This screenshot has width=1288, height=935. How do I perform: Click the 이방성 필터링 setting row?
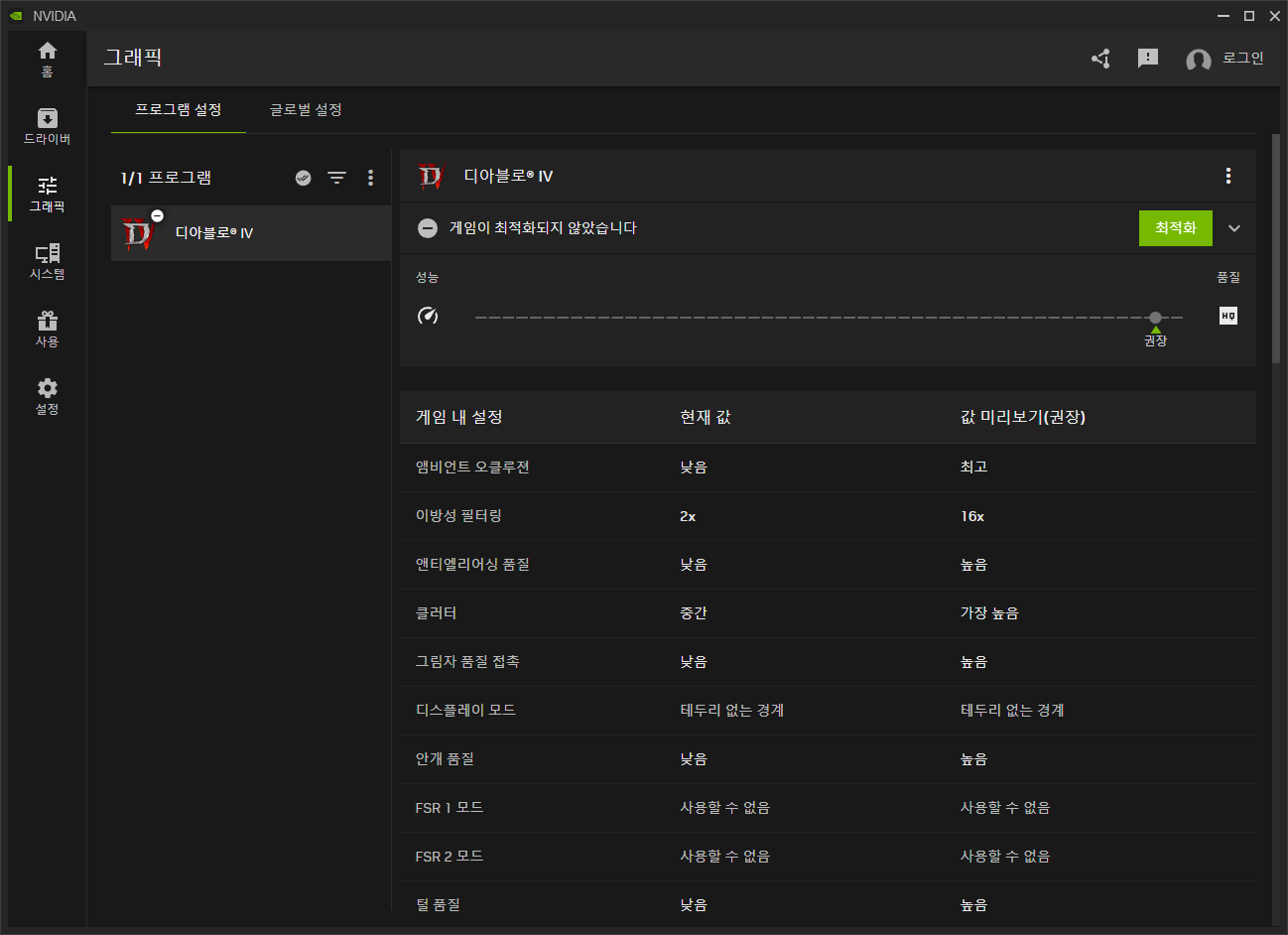828,516
